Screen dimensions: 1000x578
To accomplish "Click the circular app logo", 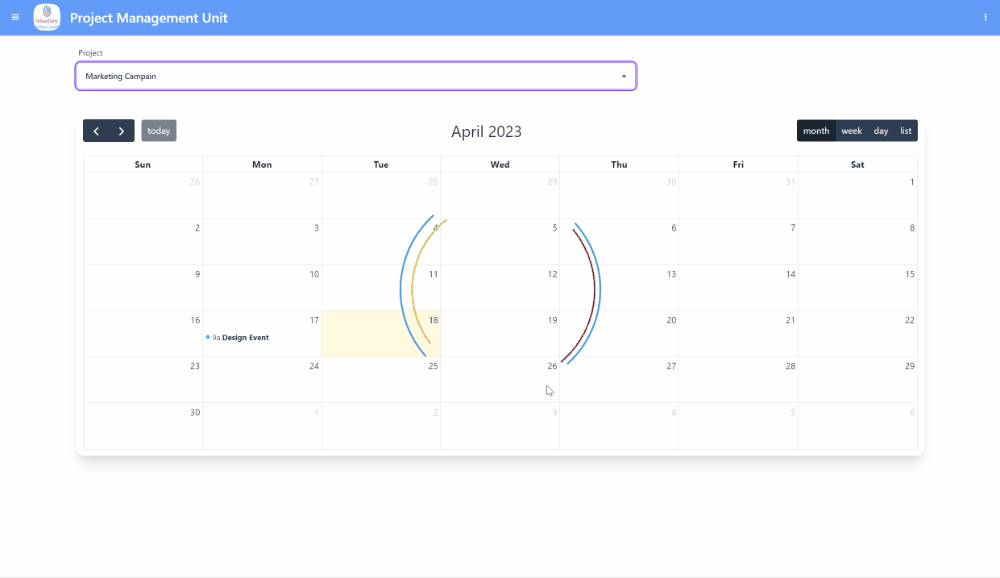I will [x=47, y=17].
